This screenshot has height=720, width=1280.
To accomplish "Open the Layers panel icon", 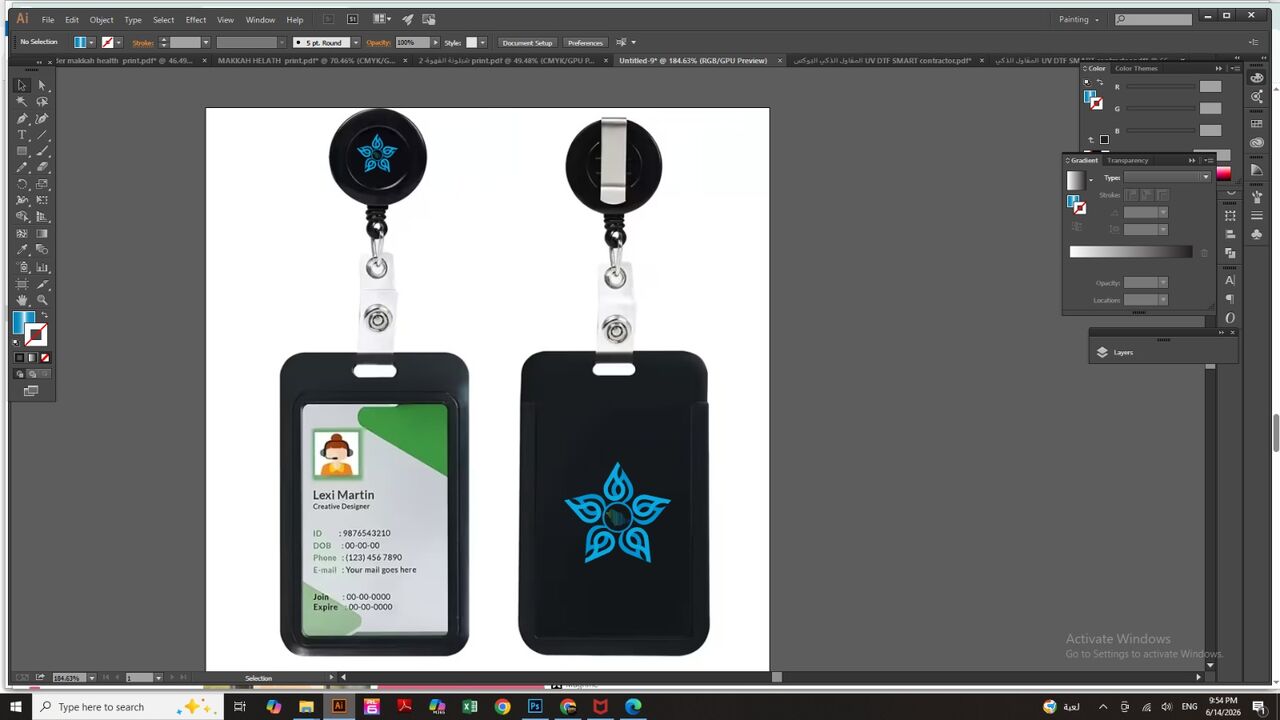I will [1102, 352].
